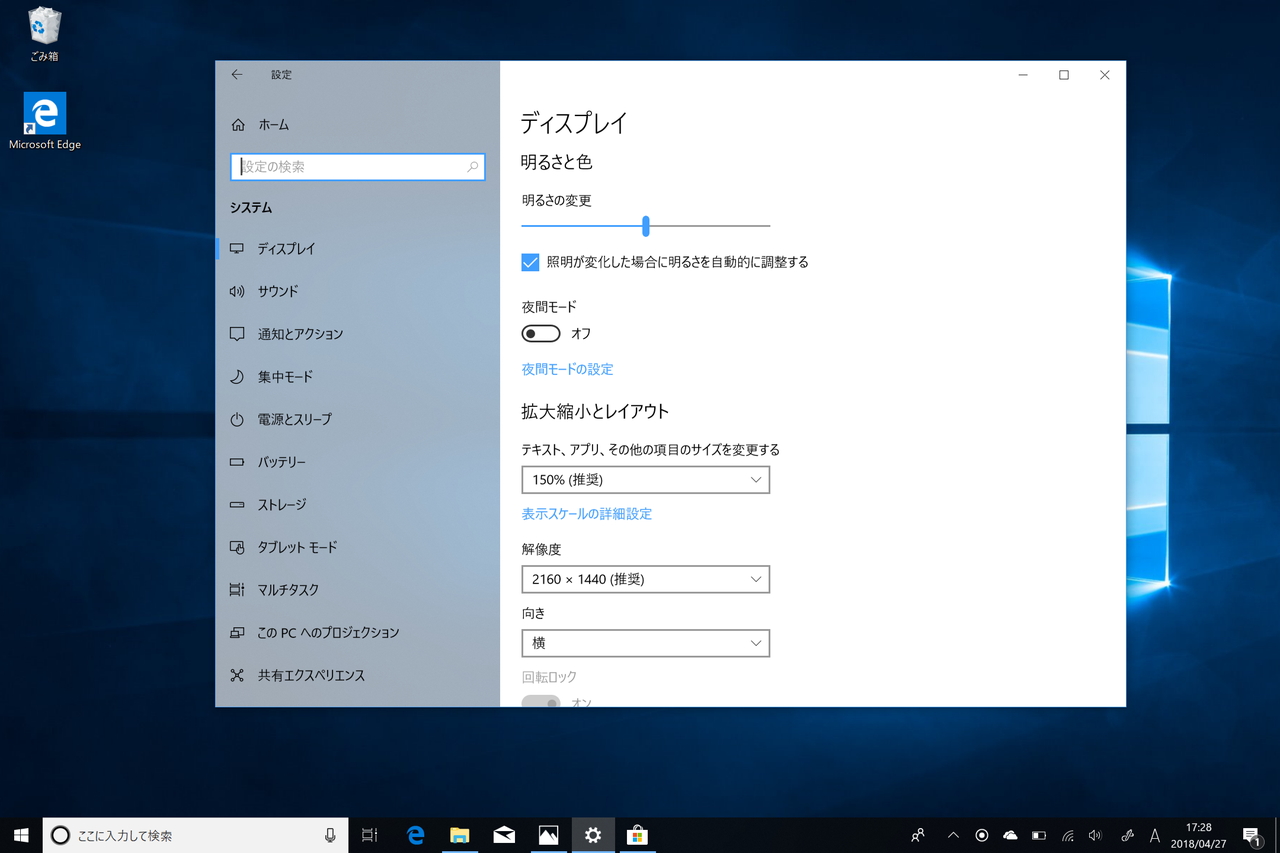Open 夜間モードの設定 link
The image size is (1280, 853).
click(567, 368)
